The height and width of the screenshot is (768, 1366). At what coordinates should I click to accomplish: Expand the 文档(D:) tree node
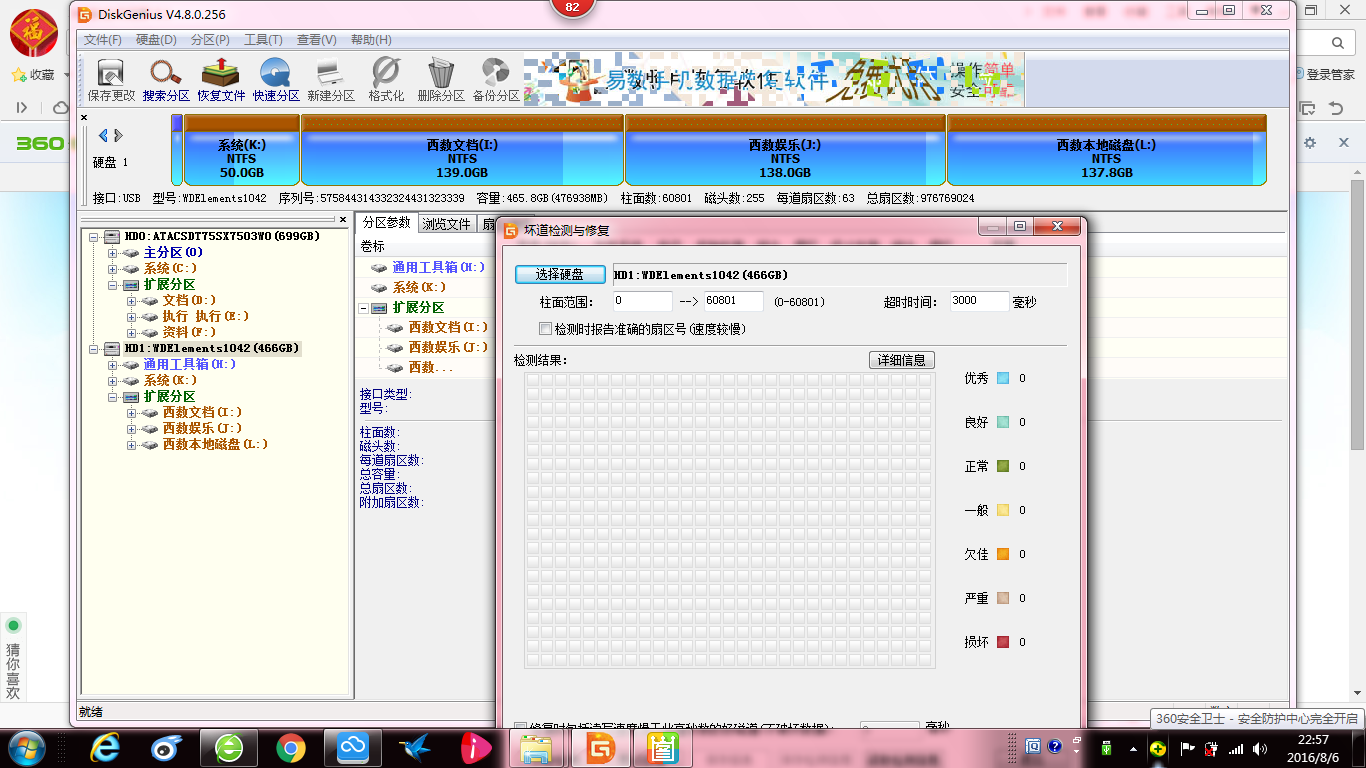coord(132,301)
